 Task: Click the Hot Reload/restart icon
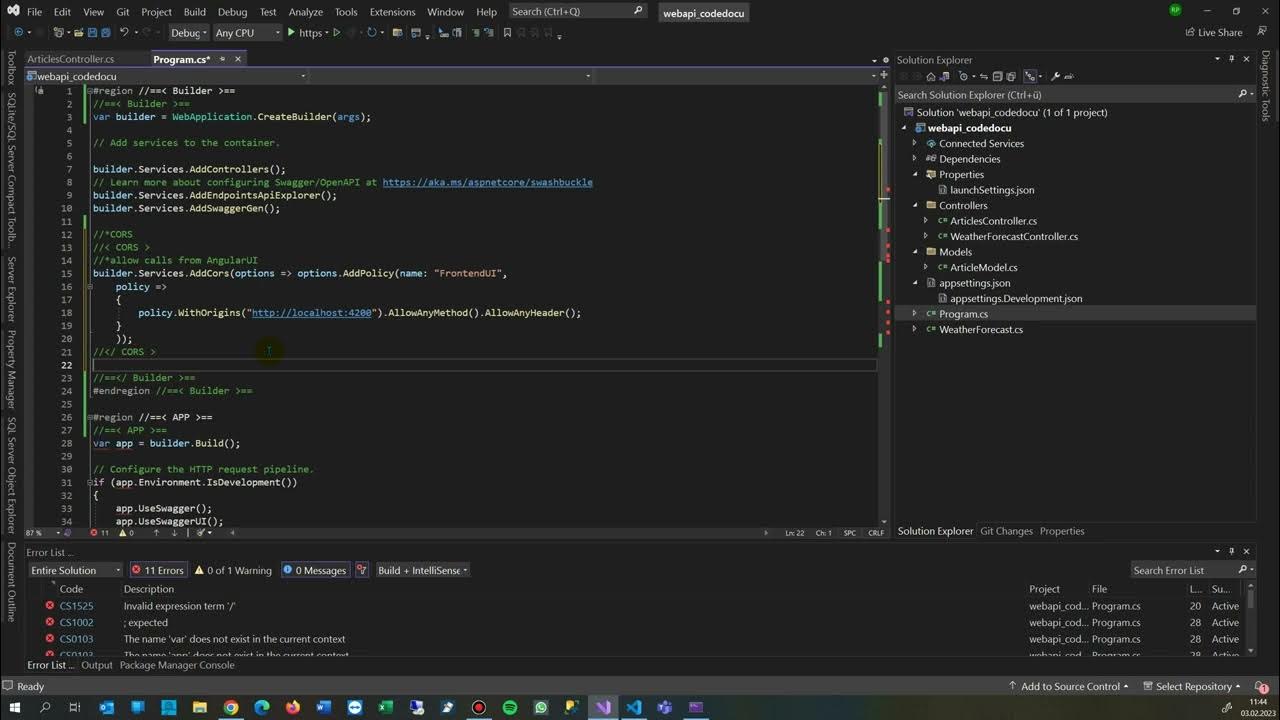point(371,32)
